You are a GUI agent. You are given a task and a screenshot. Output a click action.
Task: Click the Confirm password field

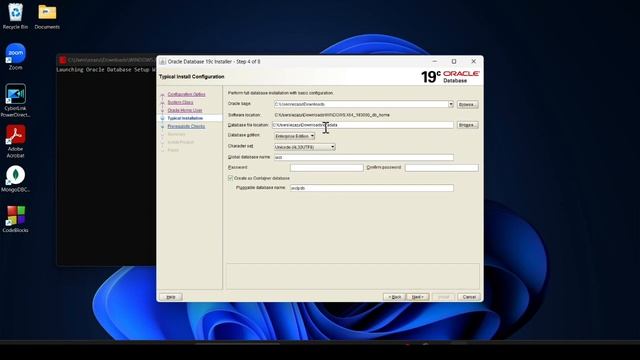[442, 168]
